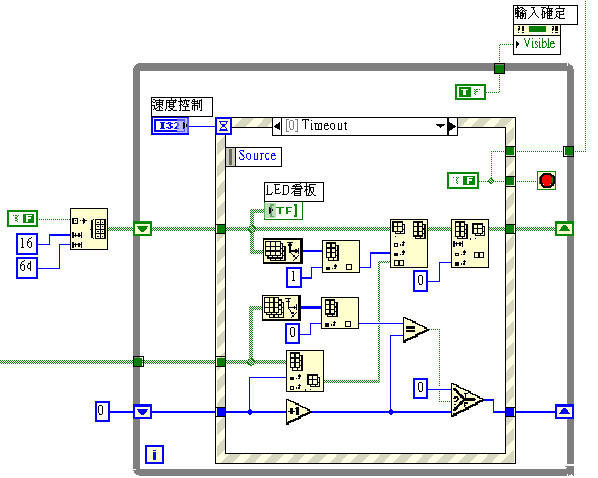Select Index Array node wired to constant 1
The image size is (598, 478).
[x=341, y=256]
